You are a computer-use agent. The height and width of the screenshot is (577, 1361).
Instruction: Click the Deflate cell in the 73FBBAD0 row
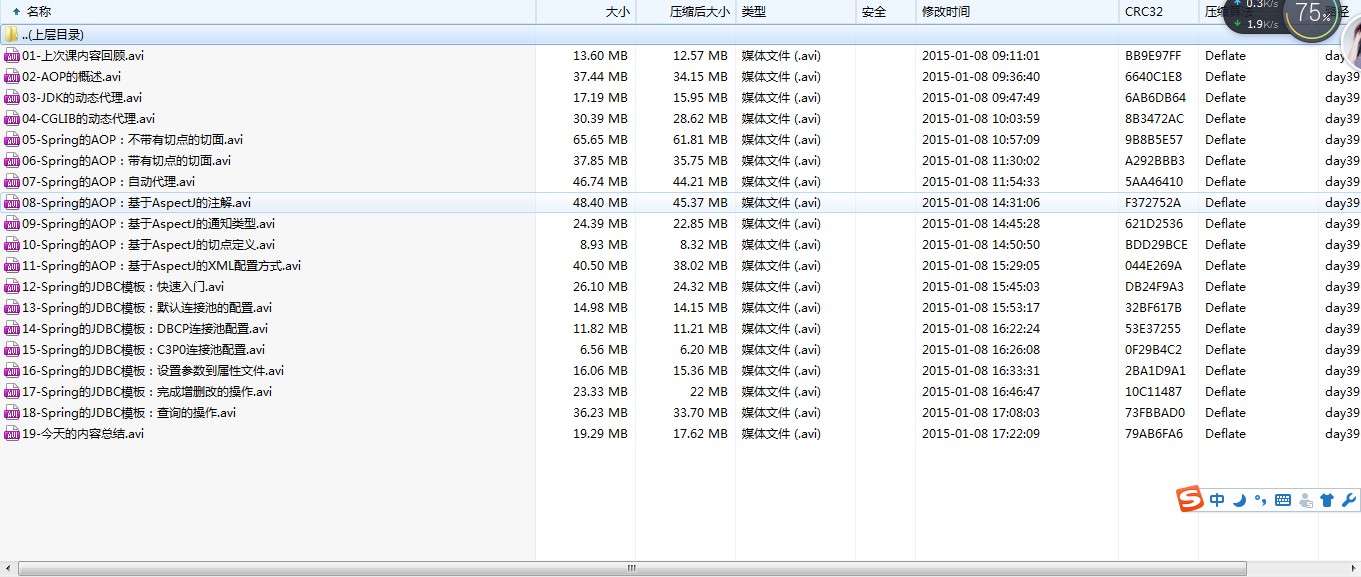1225,413
